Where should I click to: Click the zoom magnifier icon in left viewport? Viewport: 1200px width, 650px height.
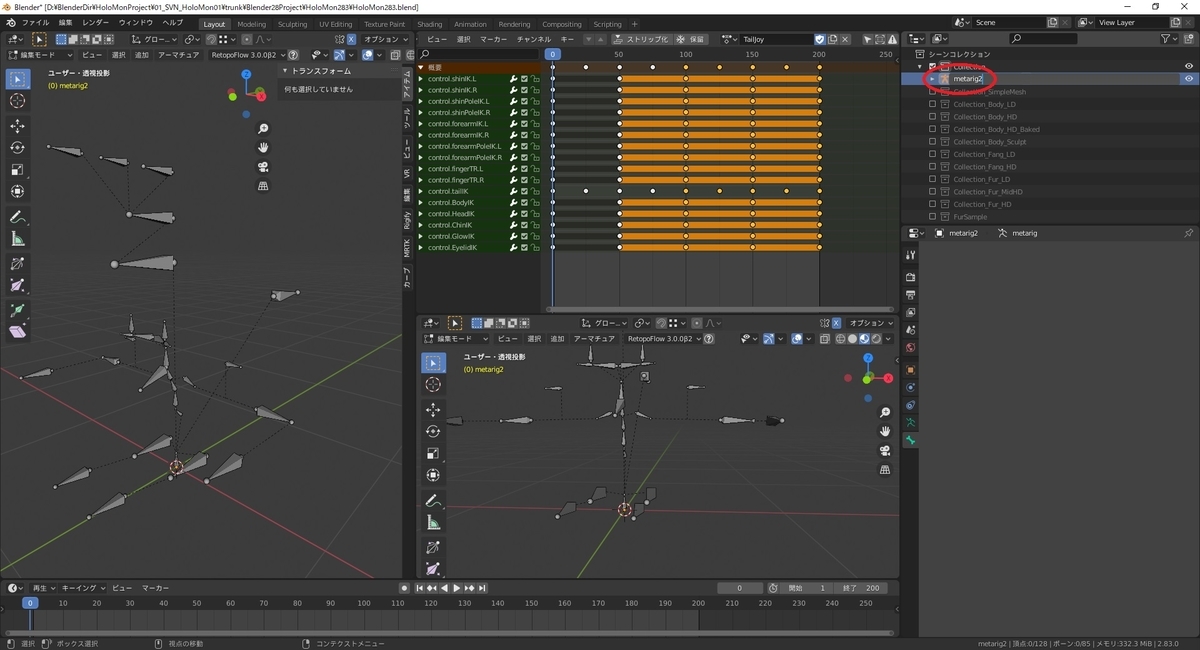click(263, 129)
